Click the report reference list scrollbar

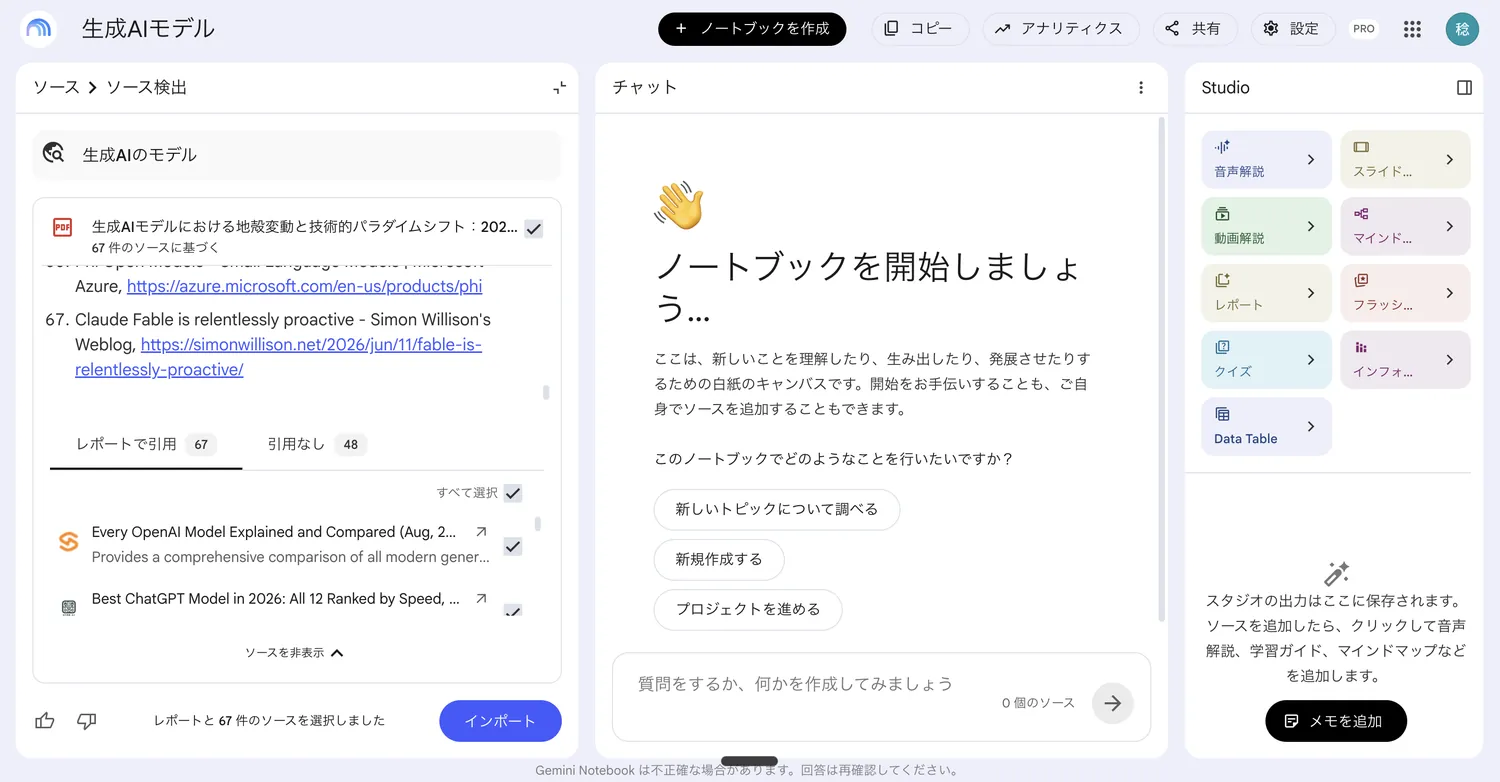point(546,392)
